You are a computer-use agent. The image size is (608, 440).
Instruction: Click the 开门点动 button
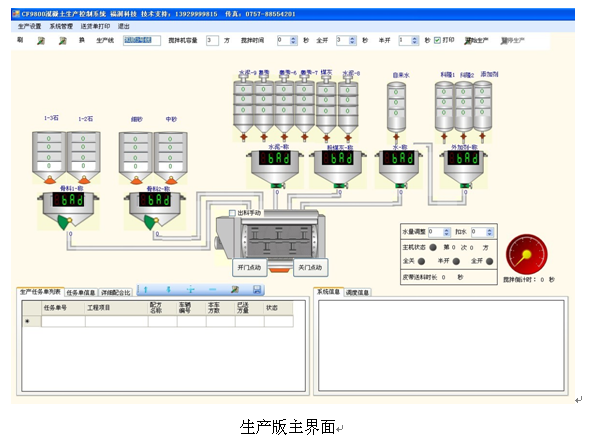[x=249, y=267]
